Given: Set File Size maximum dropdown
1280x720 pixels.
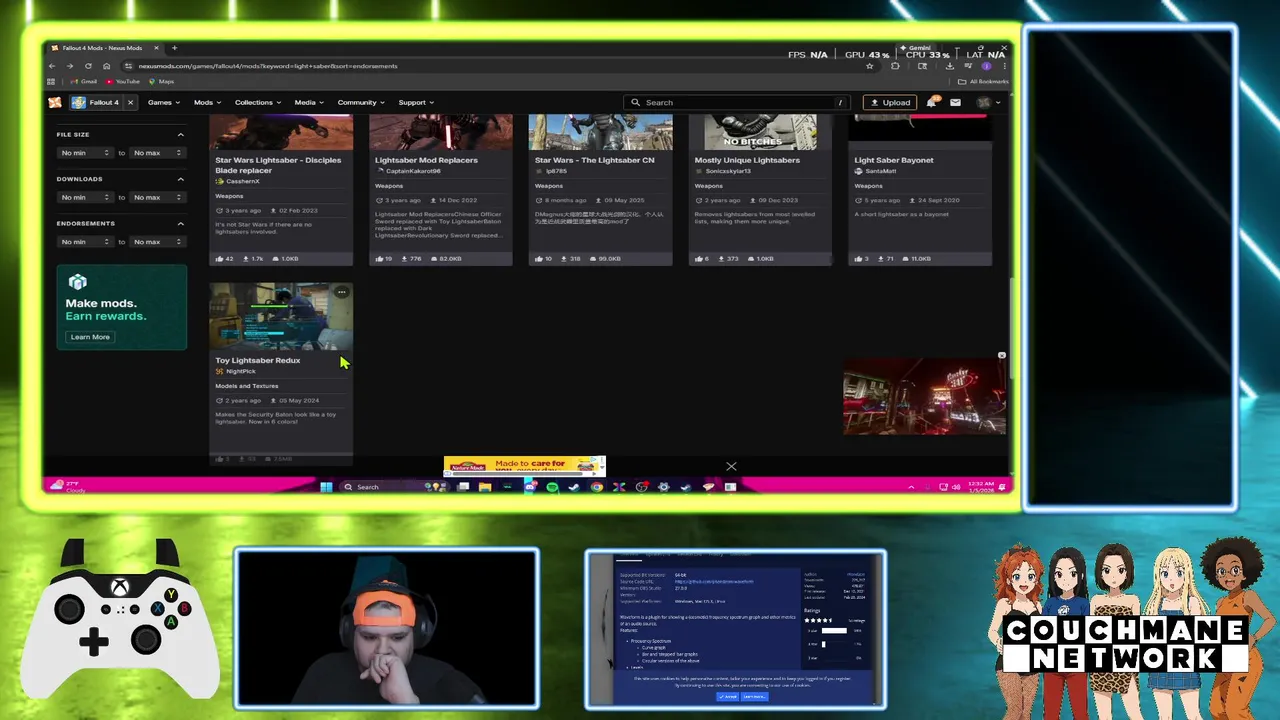Looking at the screenshot, I should point(158,153).
